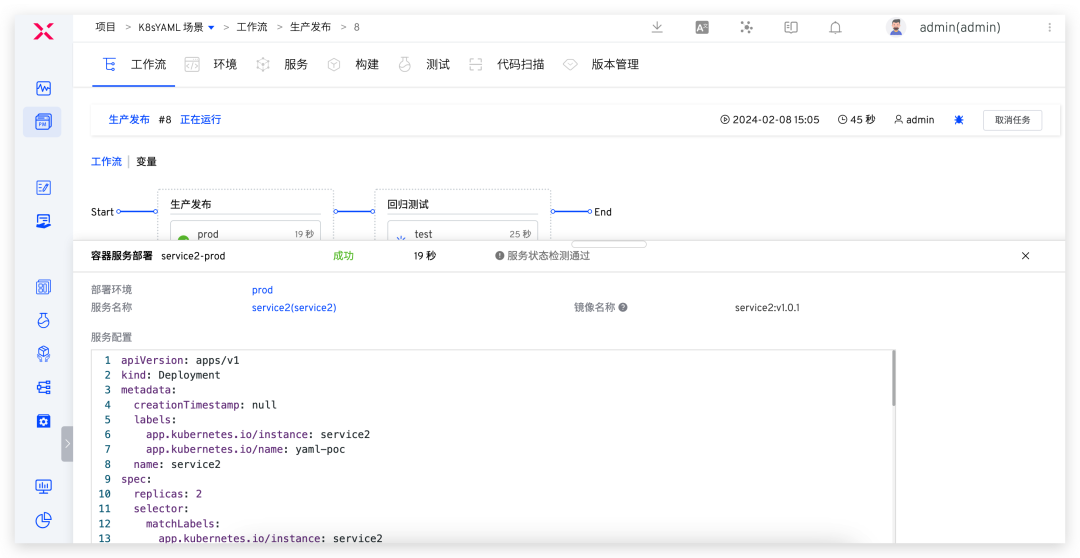The height and width of the screenshot is (558, 1080).
Task: Open the flask test center sidebar icon
Action: (x=43, y=320)
